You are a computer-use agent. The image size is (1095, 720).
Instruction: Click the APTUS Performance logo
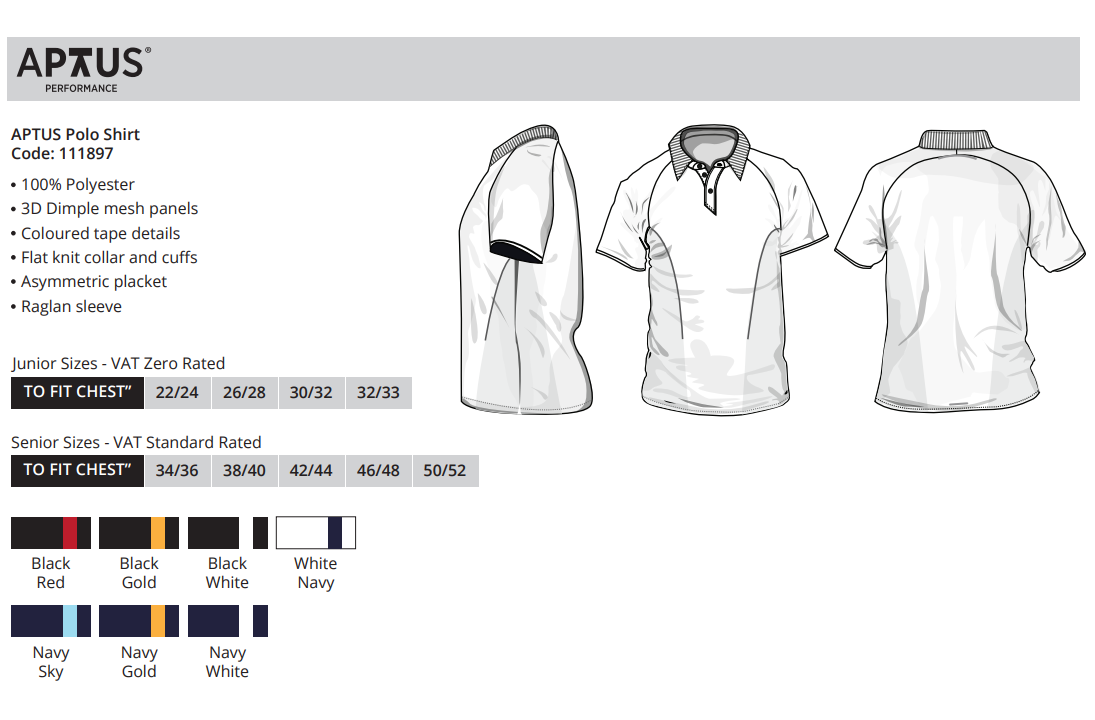(83, 70)
